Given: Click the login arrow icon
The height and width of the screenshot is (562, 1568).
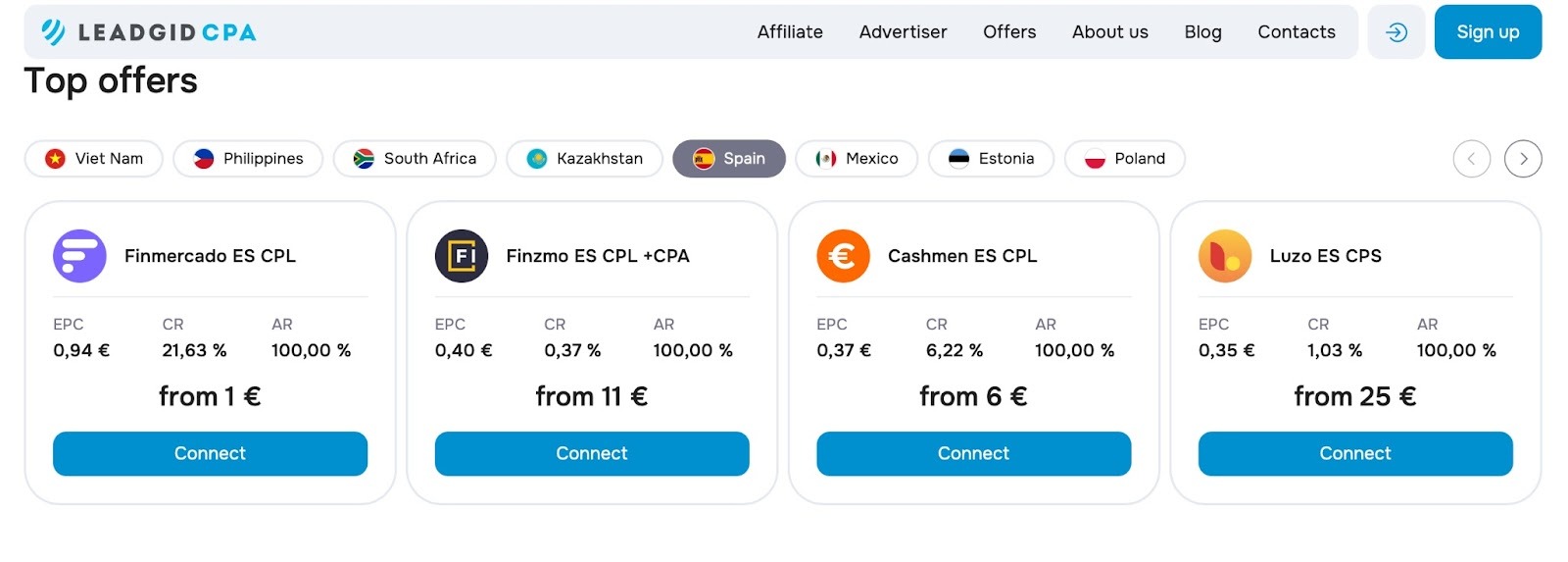Looking at the screenshot, I should 1396,32.
